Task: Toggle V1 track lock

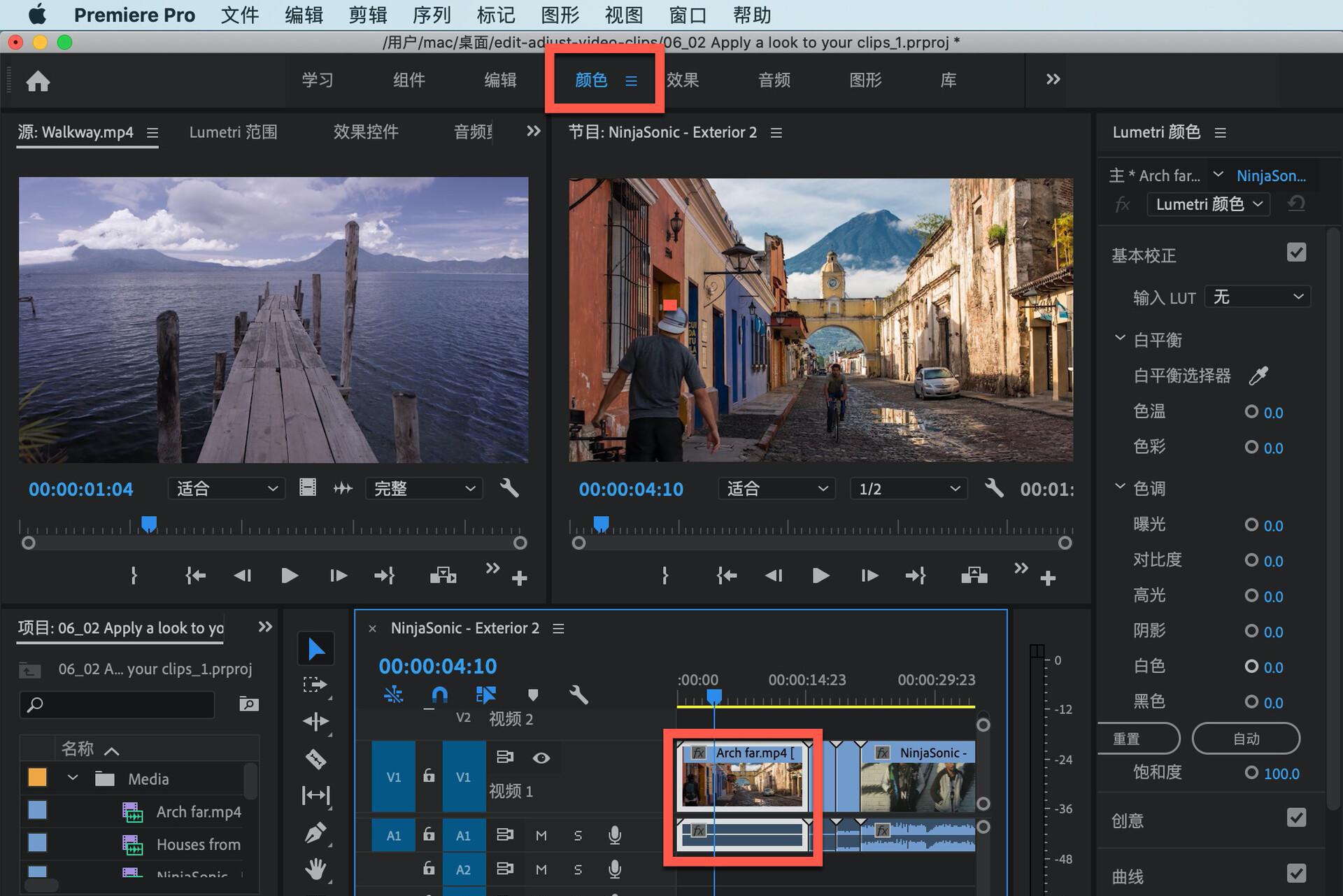Action: tap(429, 775)
